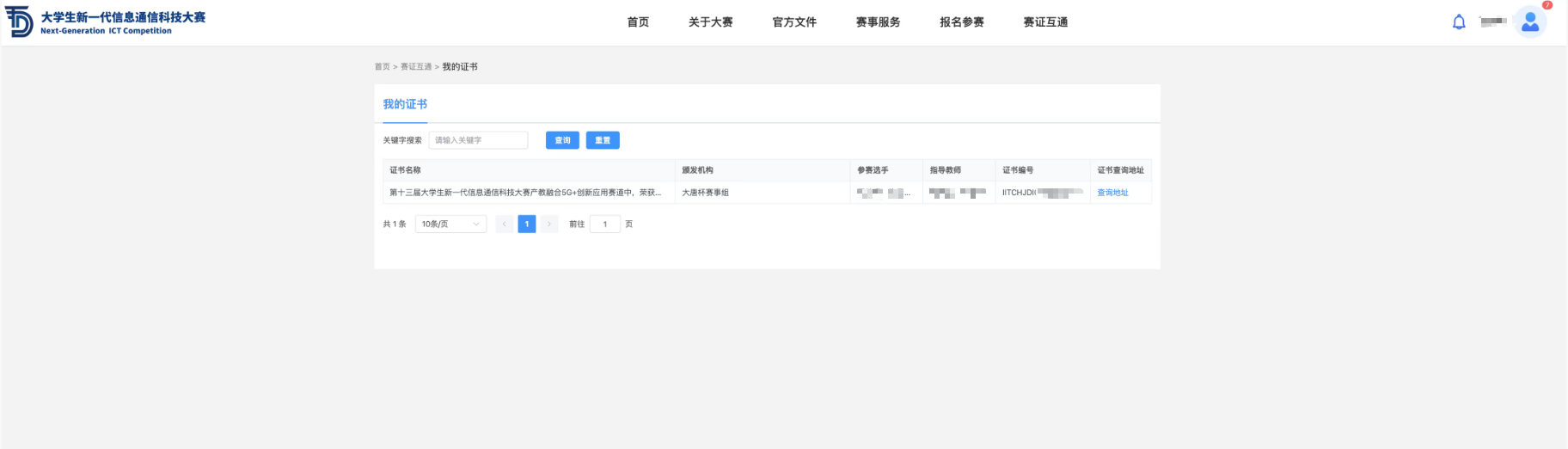Image resolution: width=1568 pixels, height=449 pixels.
Task: Click 赛证互通 breadcrumb link
Action: click(x=416, y=67)
